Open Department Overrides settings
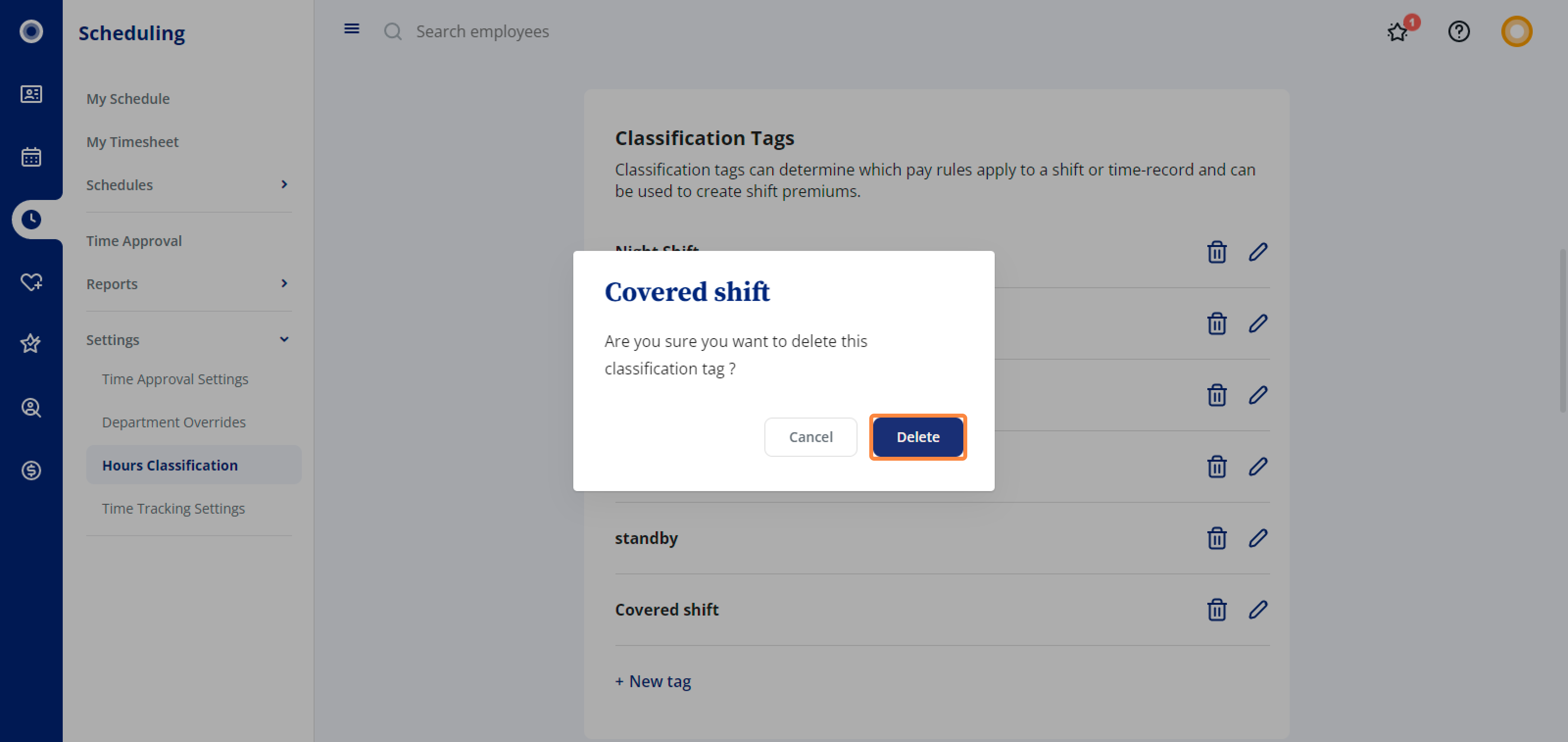This screenshot has height=742, width=1568. (x=173, y=422)
